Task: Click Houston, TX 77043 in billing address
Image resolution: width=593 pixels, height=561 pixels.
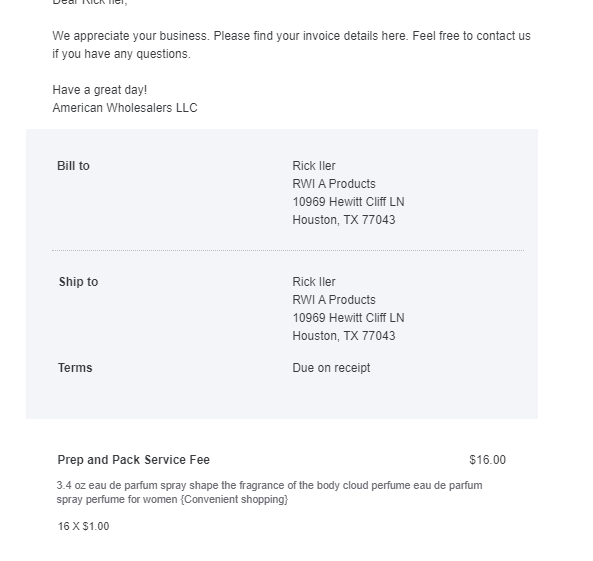Action: 344,220
